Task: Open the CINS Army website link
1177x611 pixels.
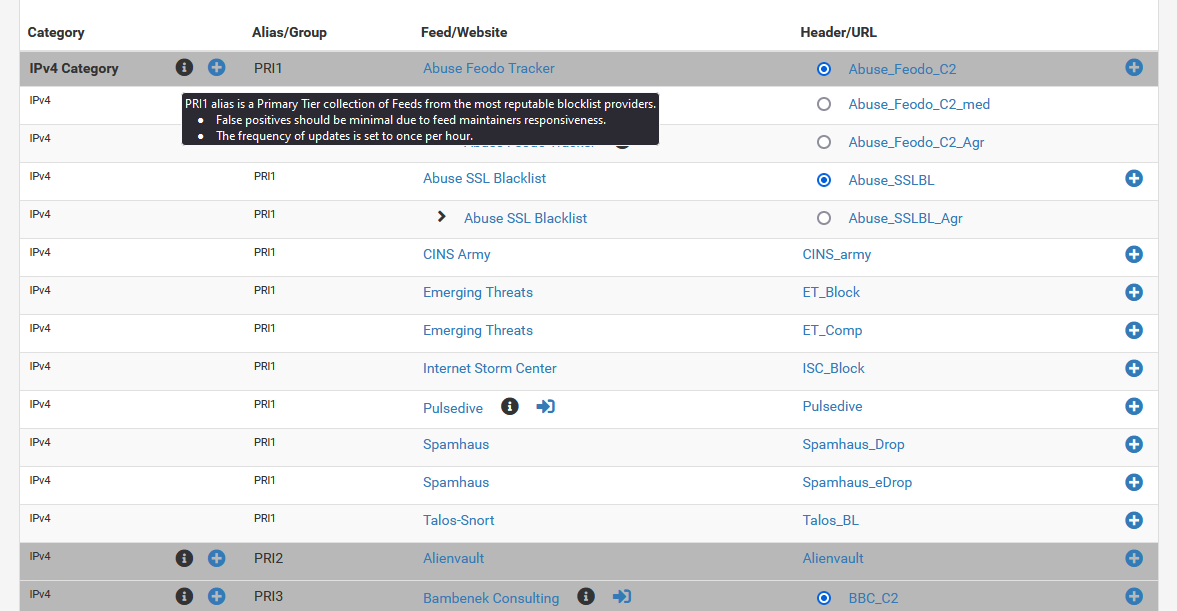Action: tap(456, 254)
